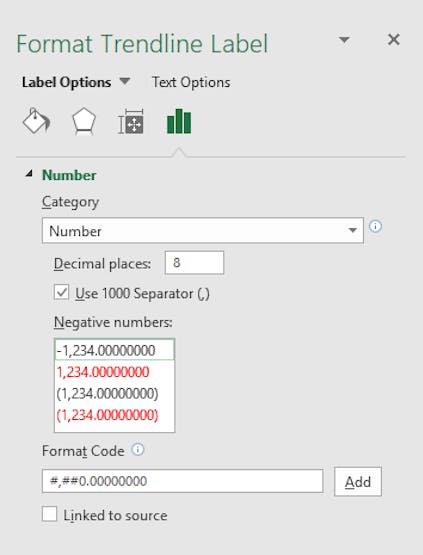The image size is (423, 555).
Task: Select the Label Options bar chart icon
Action: pos(179,121)
